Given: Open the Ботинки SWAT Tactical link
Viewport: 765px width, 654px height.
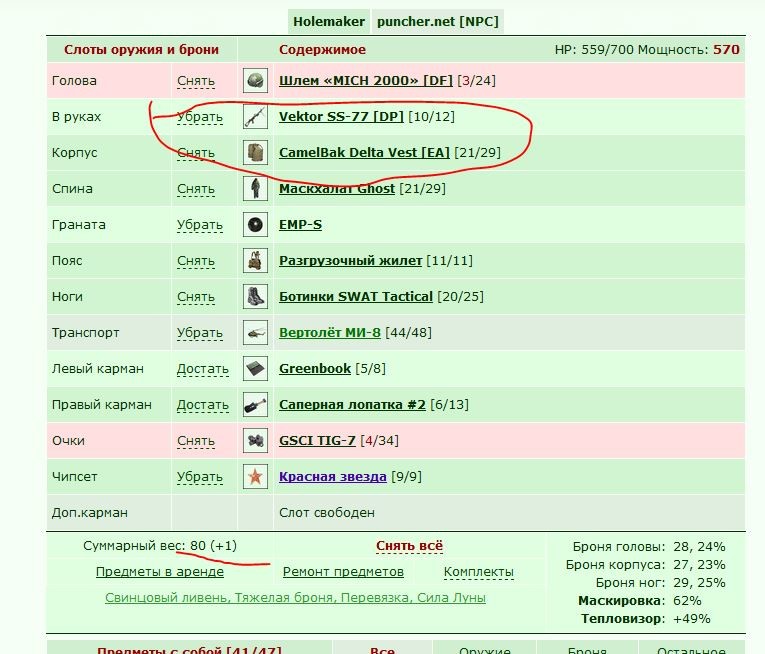Looking at the screenshot, I should pyautogui.click(x=356, y=297).
